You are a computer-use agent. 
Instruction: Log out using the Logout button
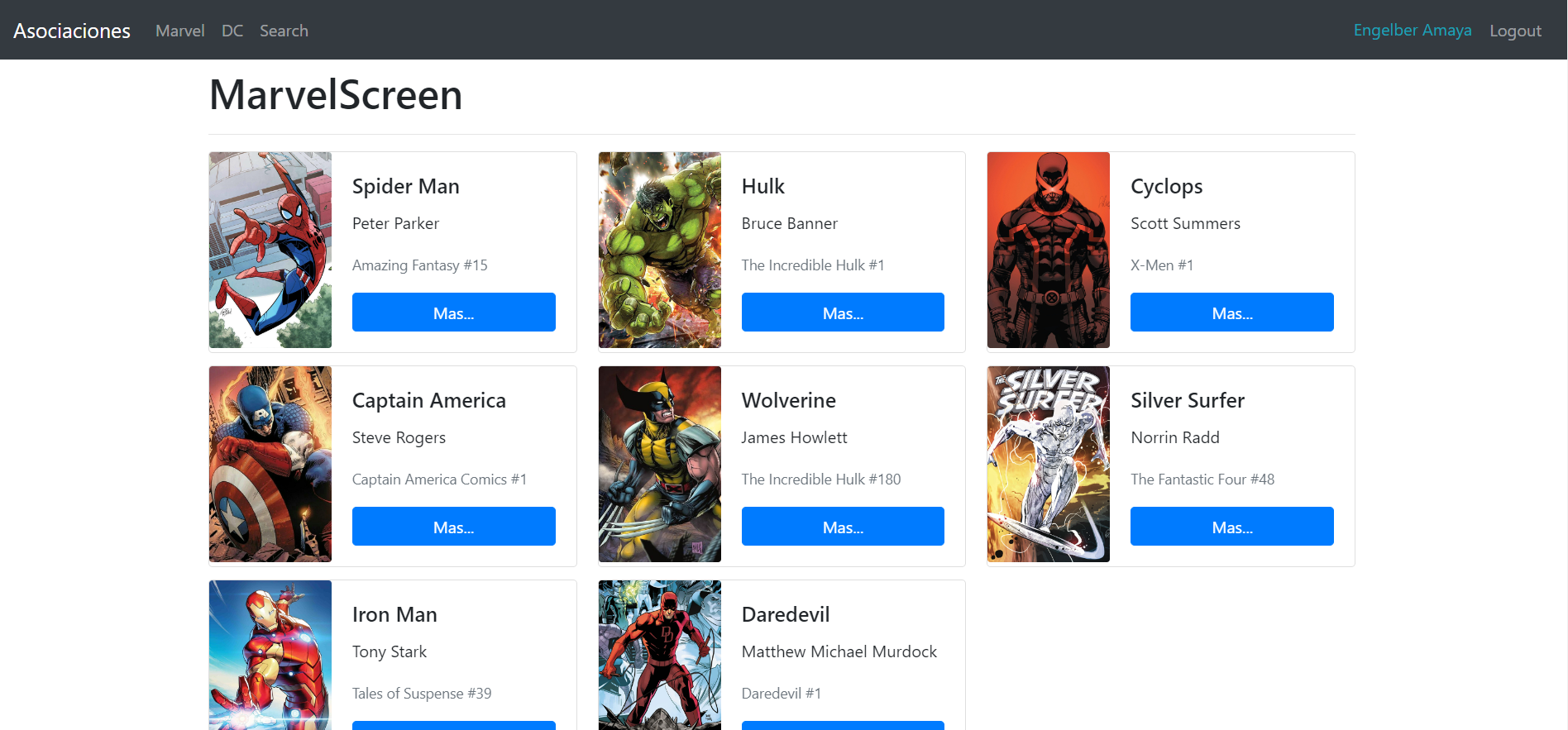click(1515, 31)
